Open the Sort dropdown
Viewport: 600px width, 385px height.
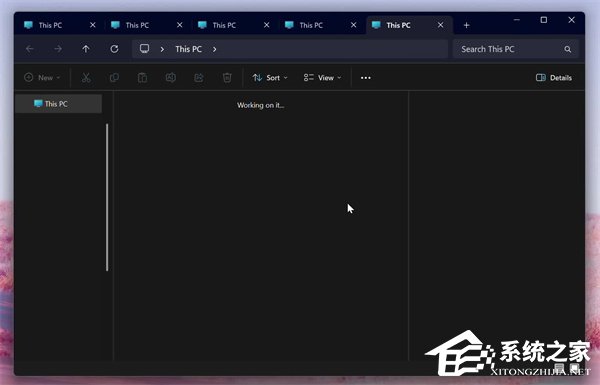(x=270, y=78)
